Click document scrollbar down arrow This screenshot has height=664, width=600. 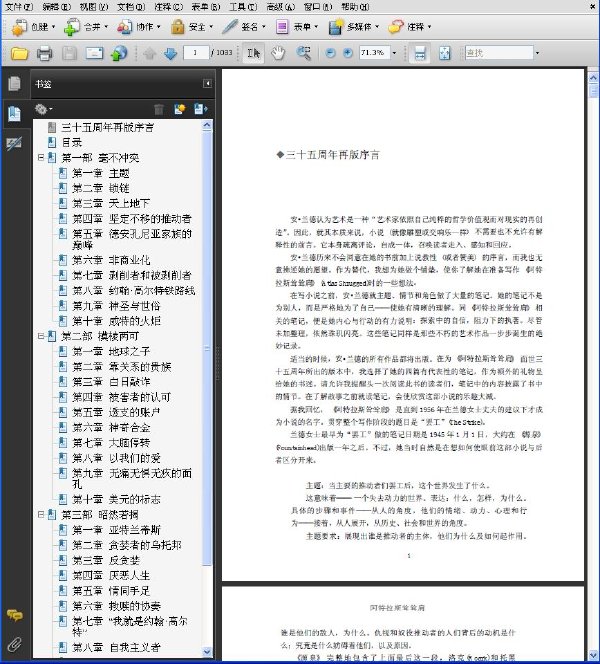tap(593, 655)
